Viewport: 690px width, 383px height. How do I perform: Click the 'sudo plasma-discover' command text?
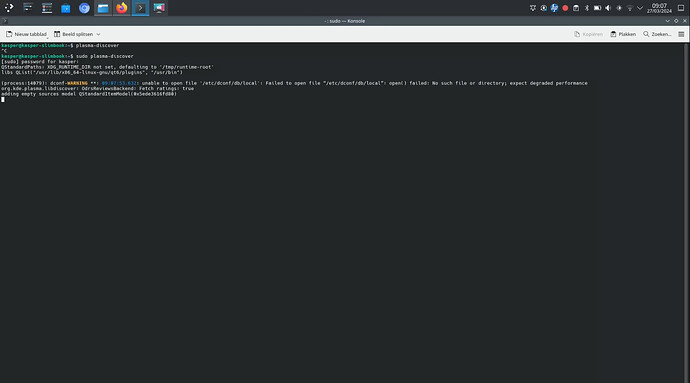[x=105, y=56]
